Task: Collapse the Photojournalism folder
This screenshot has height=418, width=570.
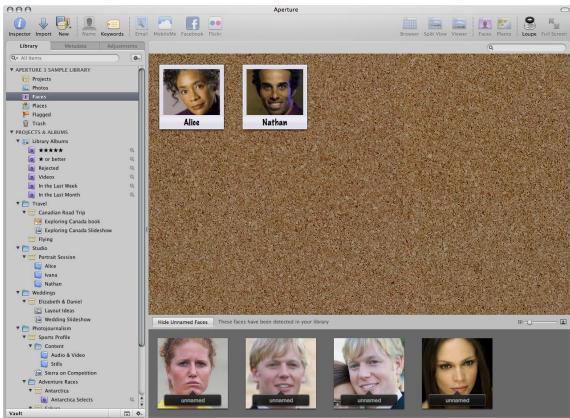Action: 17,328
